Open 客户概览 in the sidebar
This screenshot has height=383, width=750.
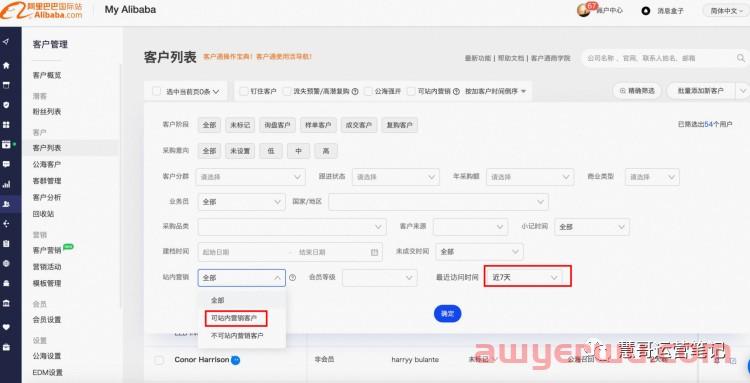click(x=47, y=75)
